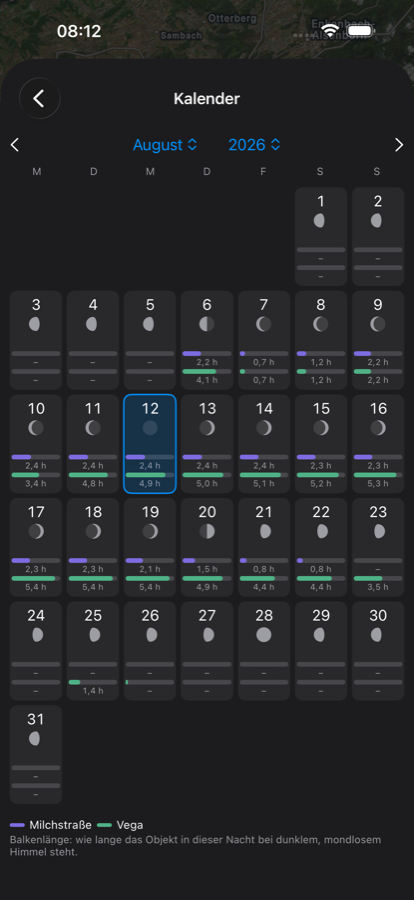Click the '4,1 h' value on day 6

tap(207, 380)
